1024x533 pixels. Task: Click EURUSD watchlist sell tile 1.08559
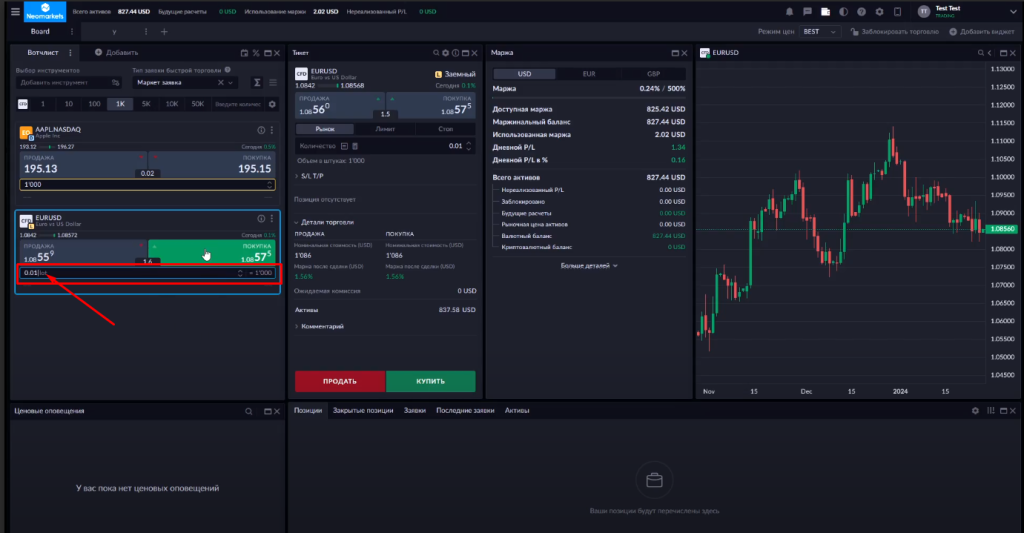pos(82,253)
